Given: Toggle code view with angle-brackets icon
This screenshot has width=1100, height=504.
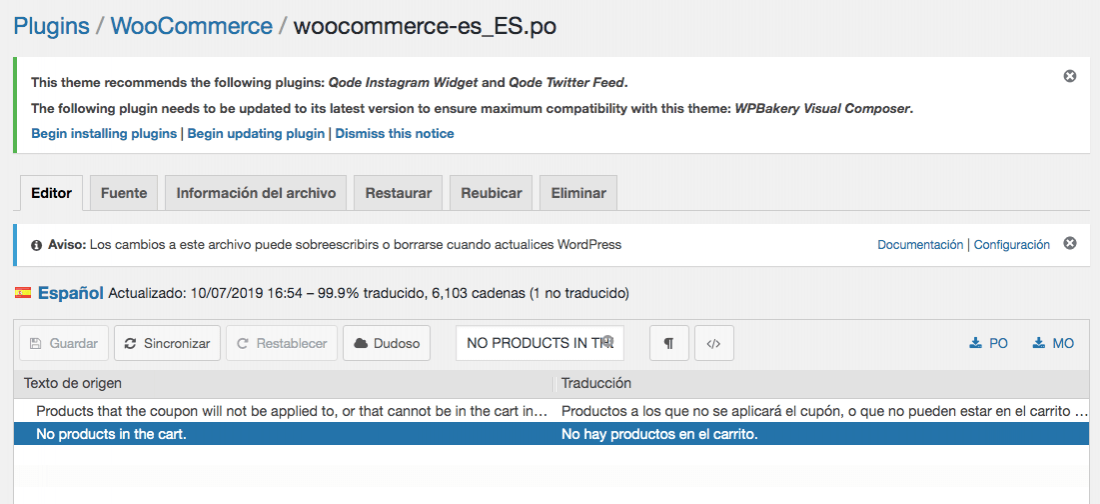Looking at the screenshot, I should point(714,343).
